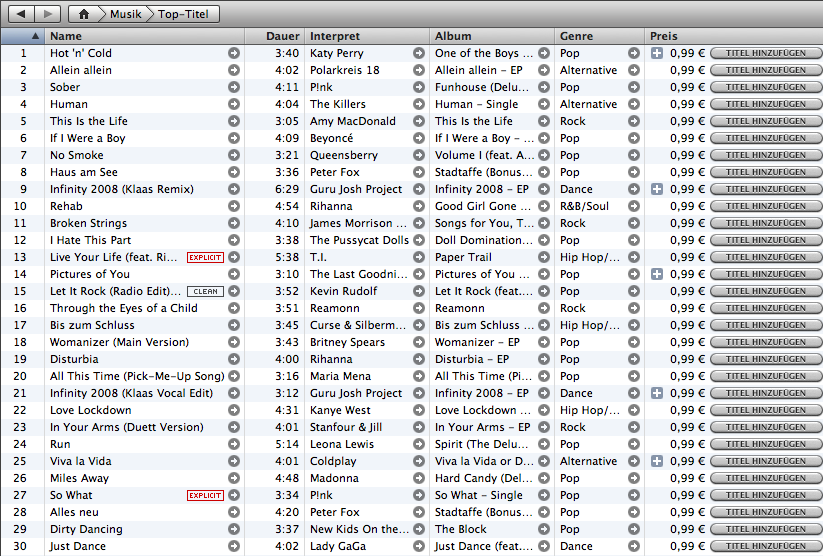Select the artist Leona Lewis
The width and height of the screenshot is (823, 556).
(342, 444)
